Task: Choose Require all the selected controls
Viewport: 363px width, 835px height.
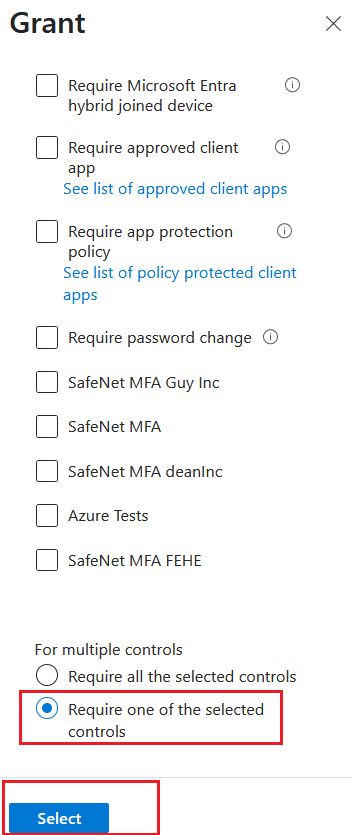Action: (47, 676)
